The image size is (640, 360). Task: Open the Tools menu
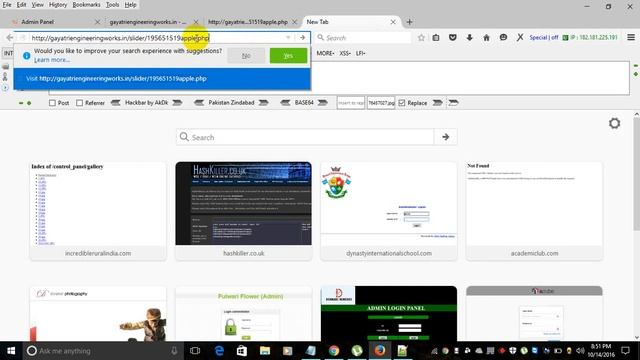(112, 5)
